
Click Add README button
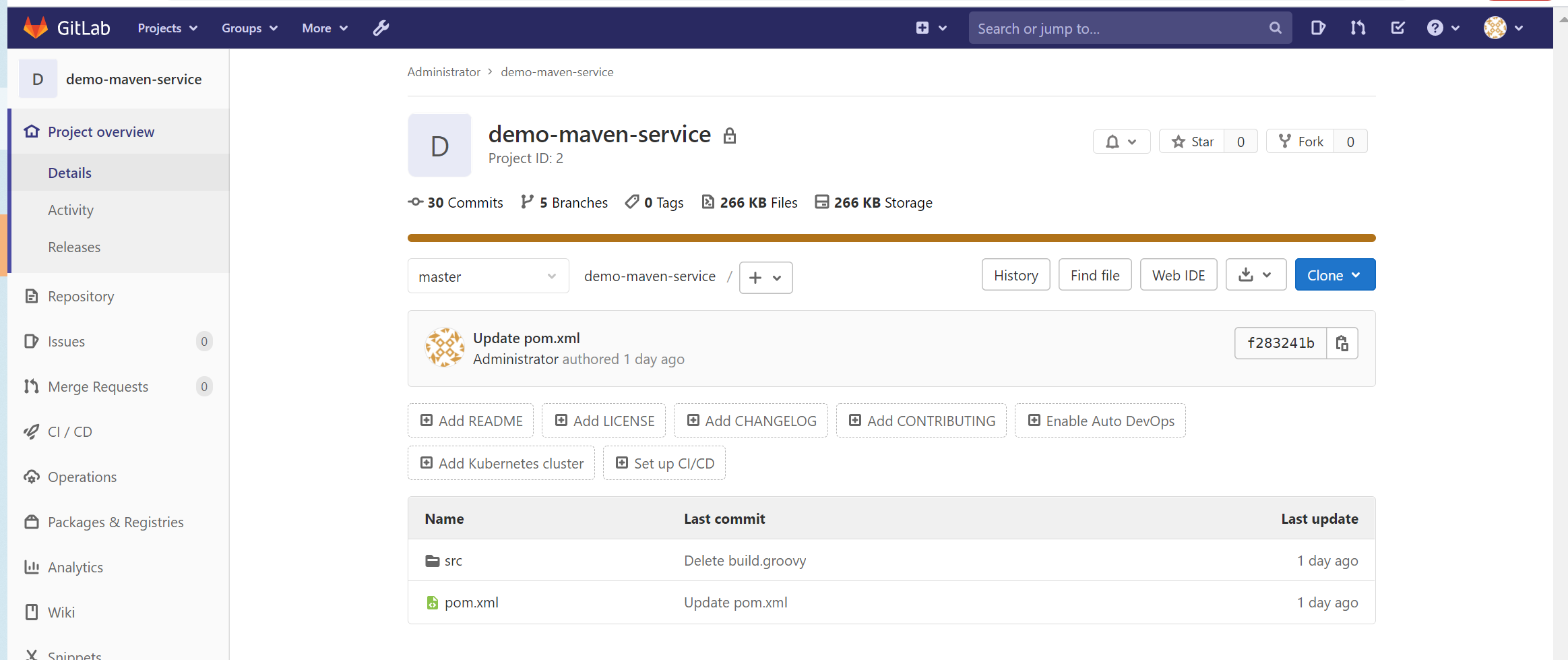click(470, 421)
